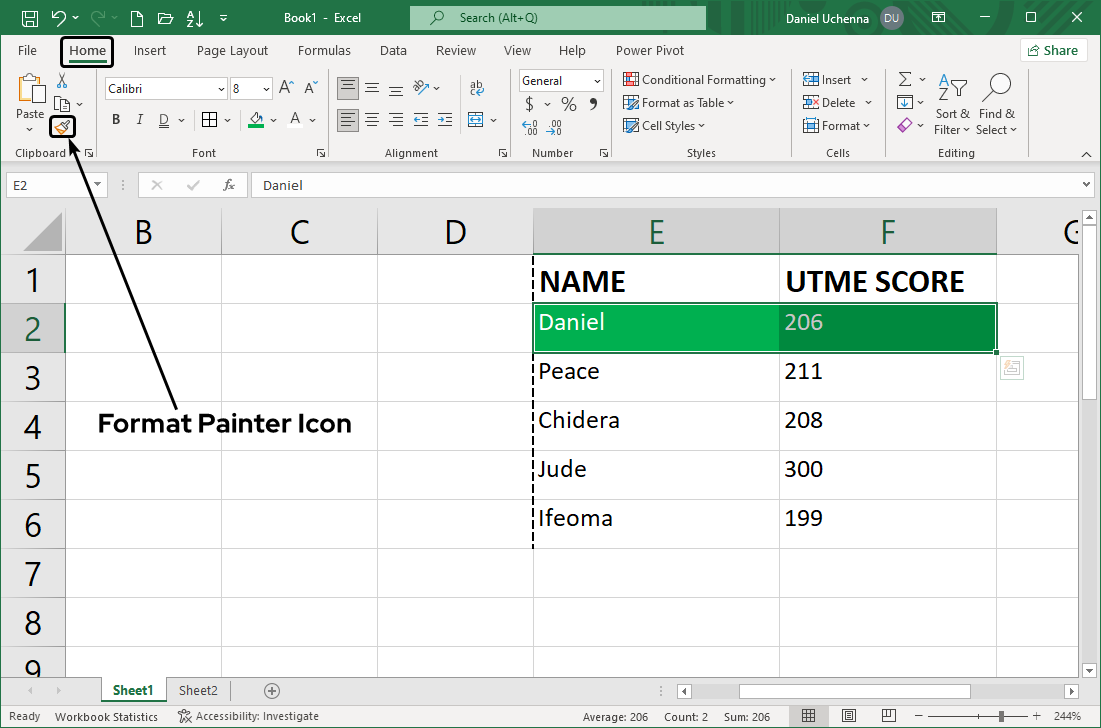Image resolution: width=1101 pixels, height=728 pixels.
Task: Click the green fill color swatch button
Action: pyautogui.click(x=256, y=120)
